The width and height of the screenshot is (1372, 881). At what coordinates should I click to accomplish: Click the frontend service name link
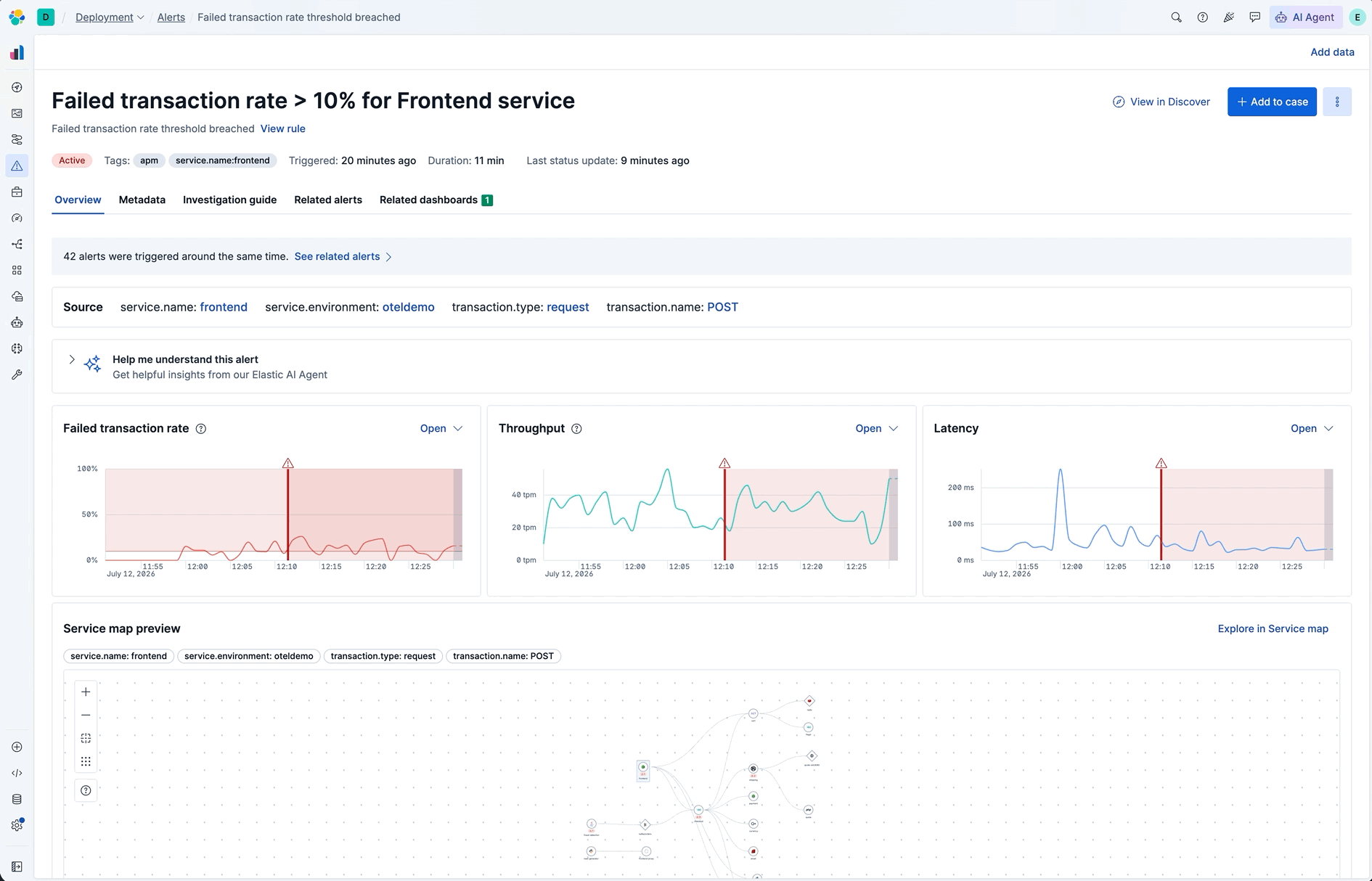(224, 307)
